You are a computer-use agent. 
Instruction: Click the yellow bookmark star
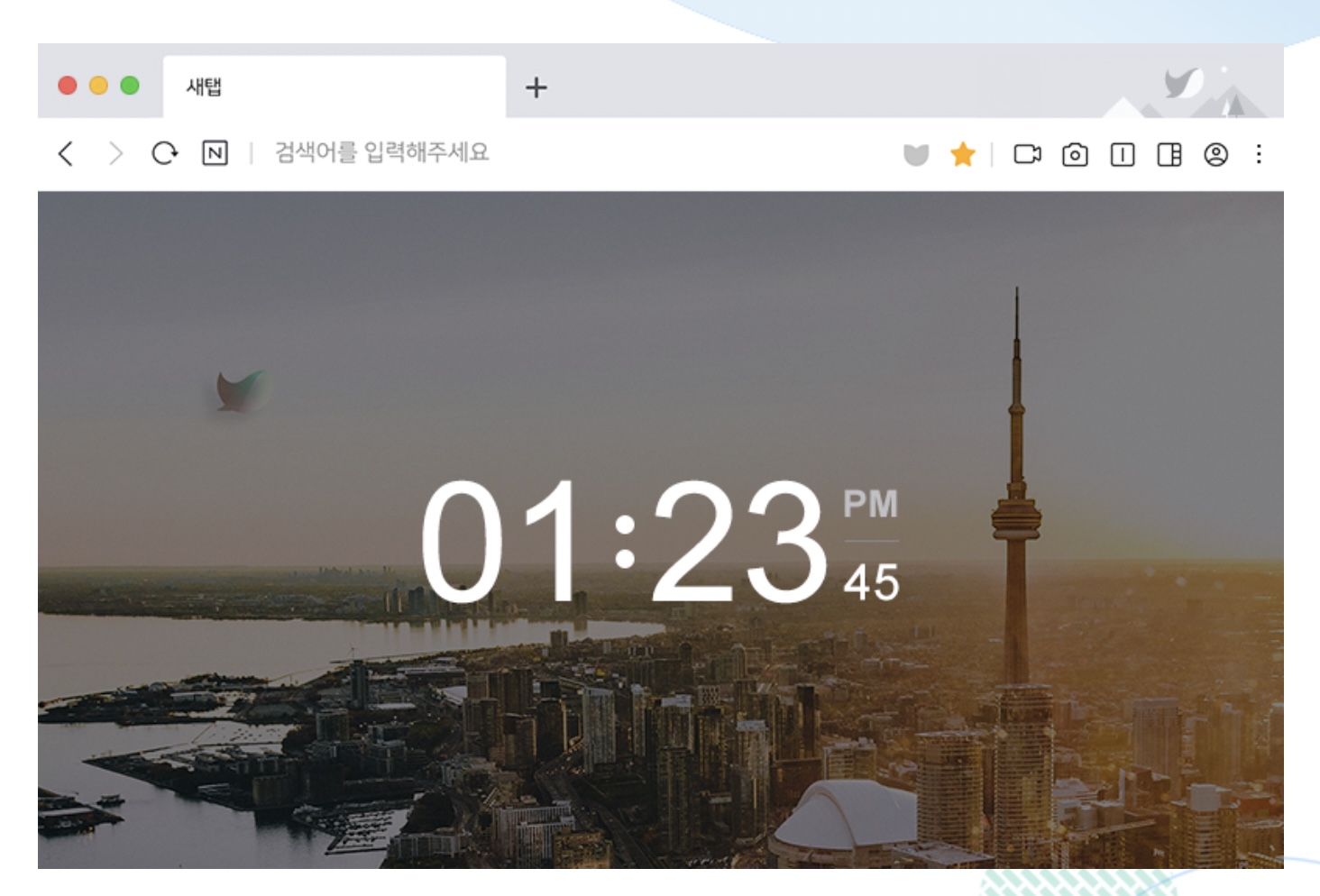(963, 154)
